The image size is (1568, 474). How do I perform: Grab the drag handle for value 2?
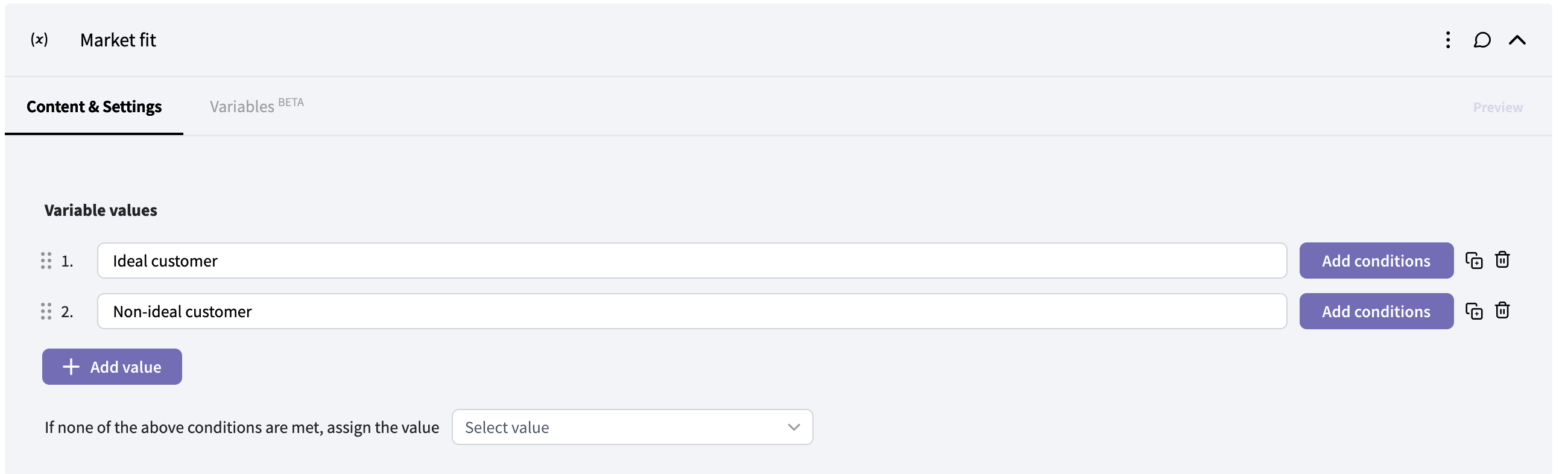click(46, 312)
